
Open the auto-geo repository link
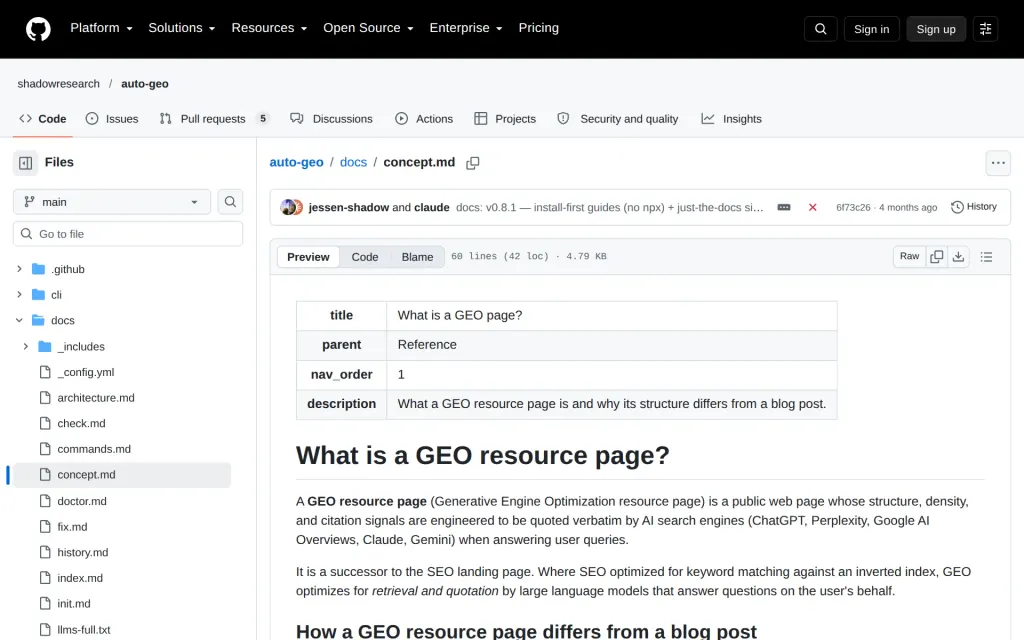pos(144,84)
